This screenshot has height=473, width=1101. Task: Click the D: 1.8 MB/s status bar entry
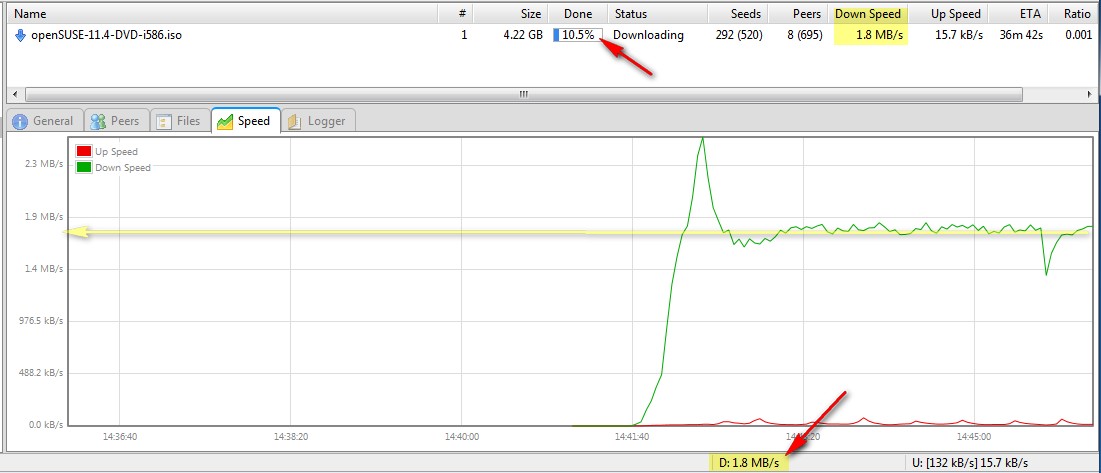751,462
